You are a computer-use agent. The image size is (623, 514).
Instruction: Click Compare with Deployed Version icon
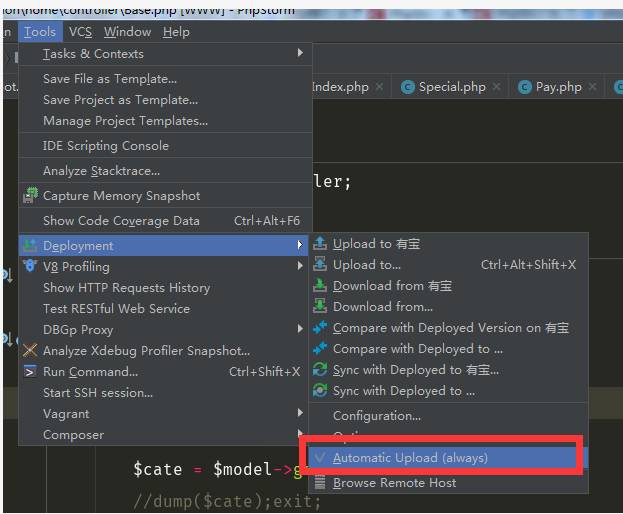320,327
